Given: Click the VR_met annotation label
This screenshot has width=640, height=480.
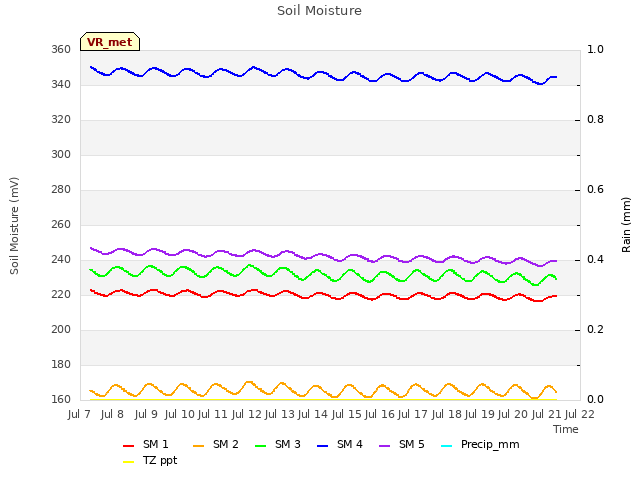Looking at the screenshot, I should coord(110,42).
